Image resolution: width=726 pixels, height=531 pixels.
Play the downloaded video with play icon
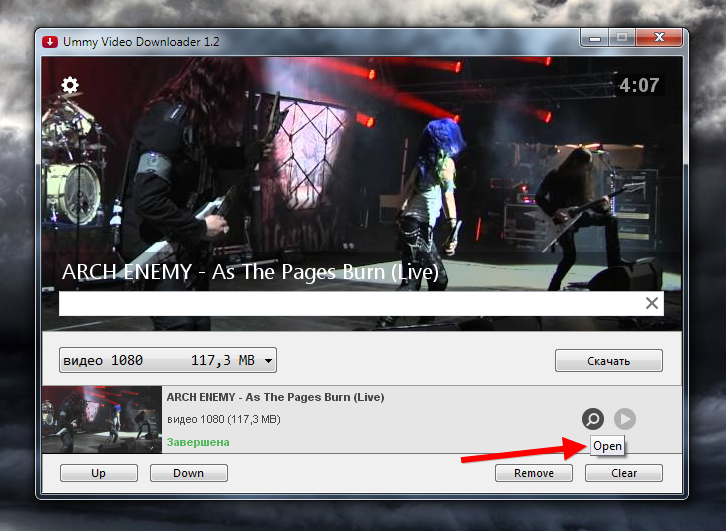coord(625,419)
